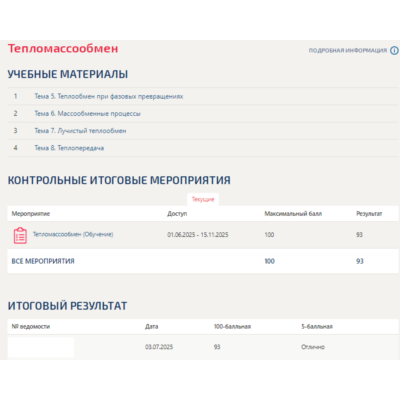
Task: Click row number 4 in materials list
Action: coord(15,148)
